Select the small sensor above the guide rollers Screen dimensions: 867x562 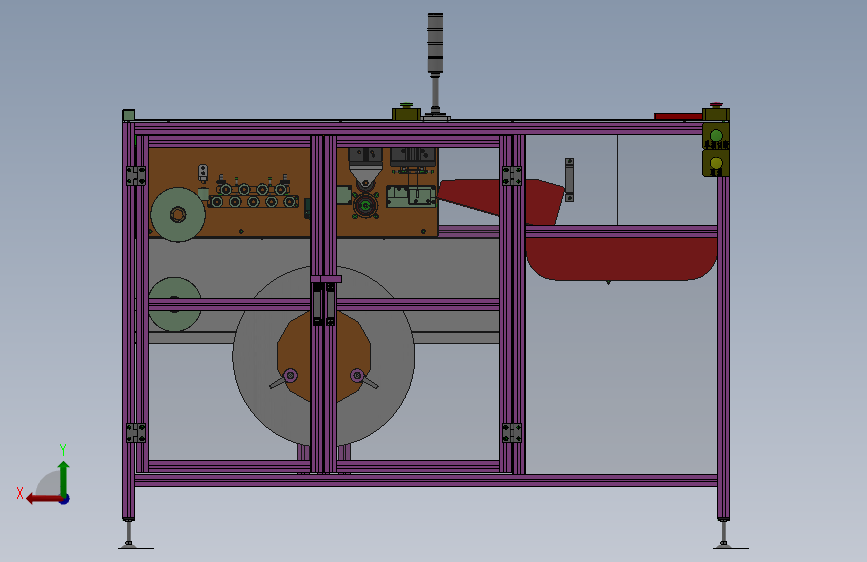pyautogui.click(x=203, y=173)
